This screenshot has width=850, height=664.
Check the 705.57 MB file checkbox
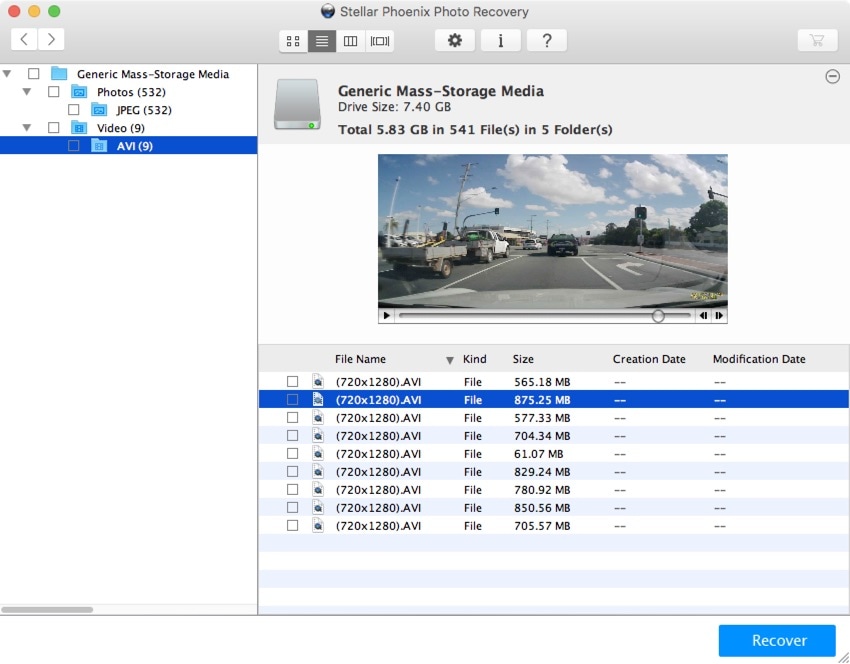tap(292, 526)
